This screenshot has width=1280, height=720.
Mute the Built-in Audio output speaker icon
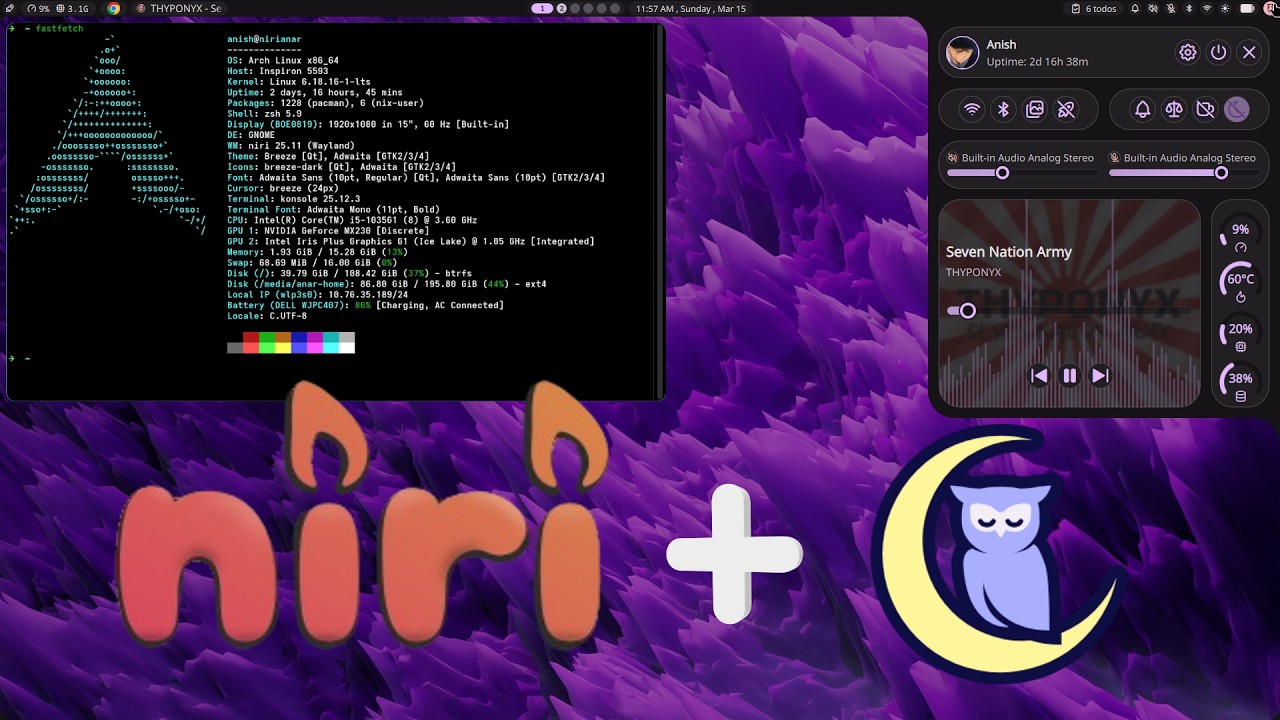coord(953,158)
